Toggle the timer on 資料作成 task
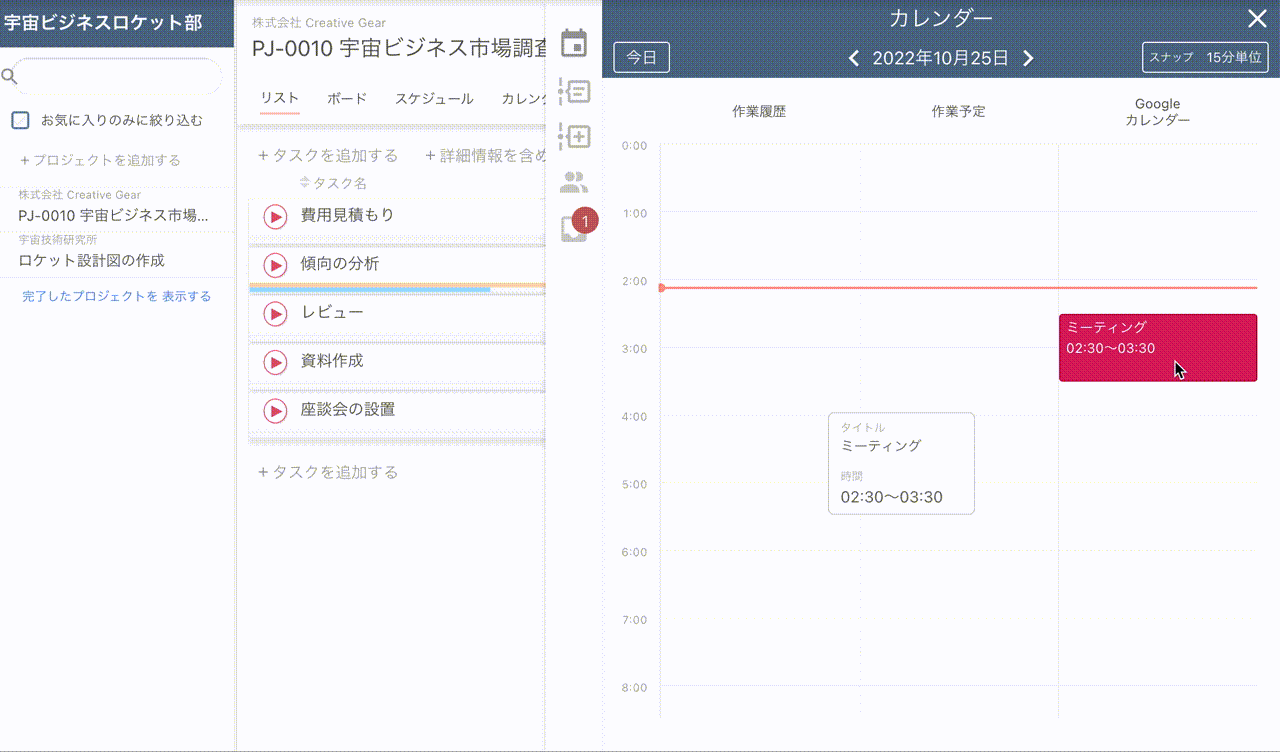 point(274,362)
